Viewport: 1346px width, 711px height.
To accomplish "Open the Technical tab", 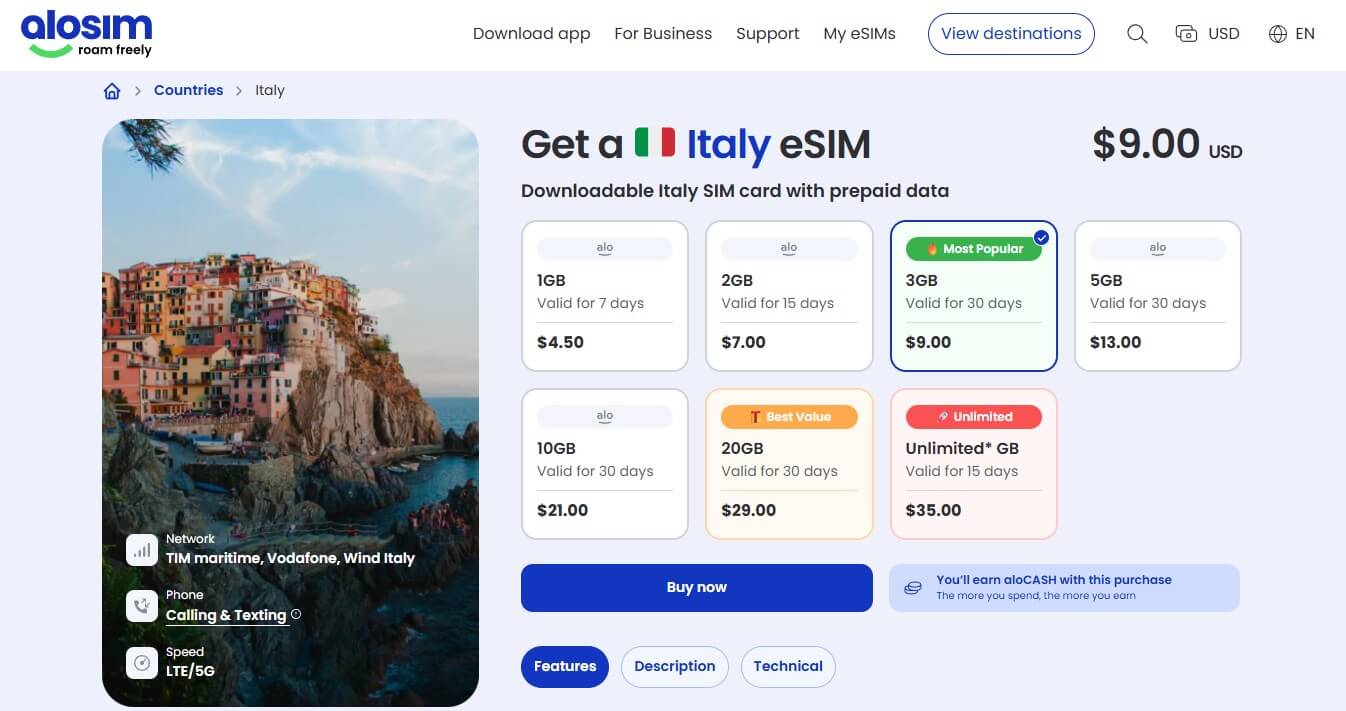I will 788,666.
